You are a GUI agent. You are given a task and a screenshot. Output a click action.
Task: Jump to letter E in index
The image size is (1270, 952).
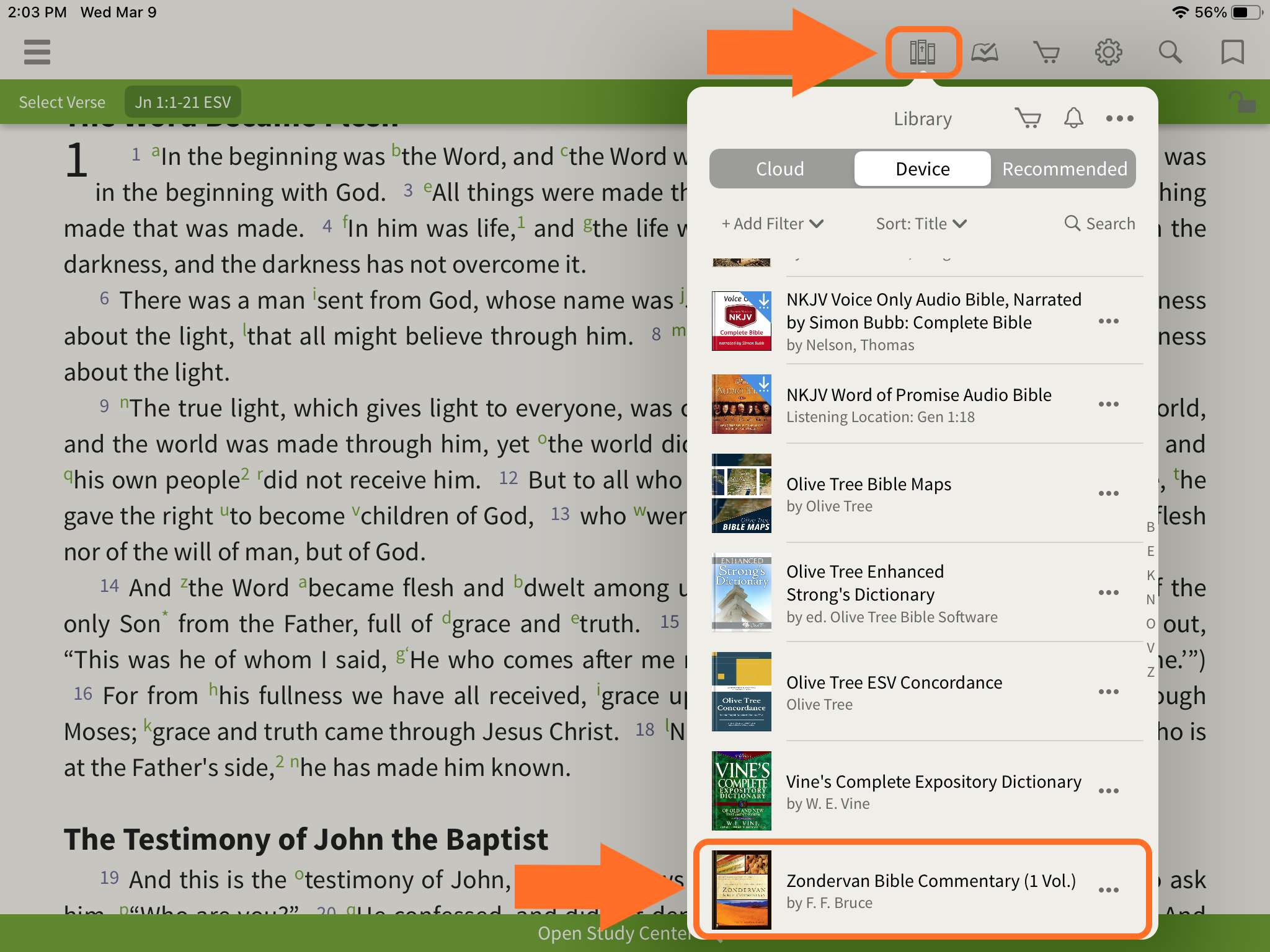[1150, 551]
